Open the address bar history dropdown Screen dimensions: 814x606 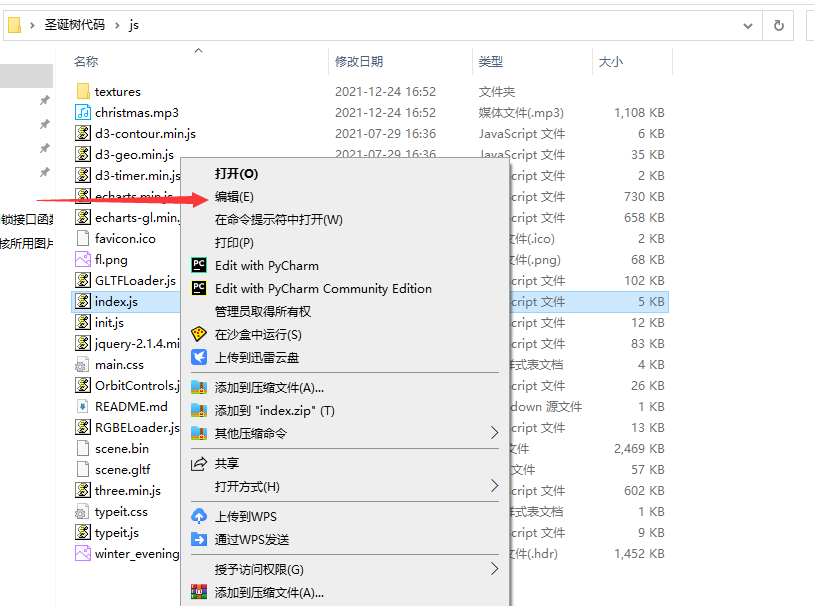(x=748, y=25)
